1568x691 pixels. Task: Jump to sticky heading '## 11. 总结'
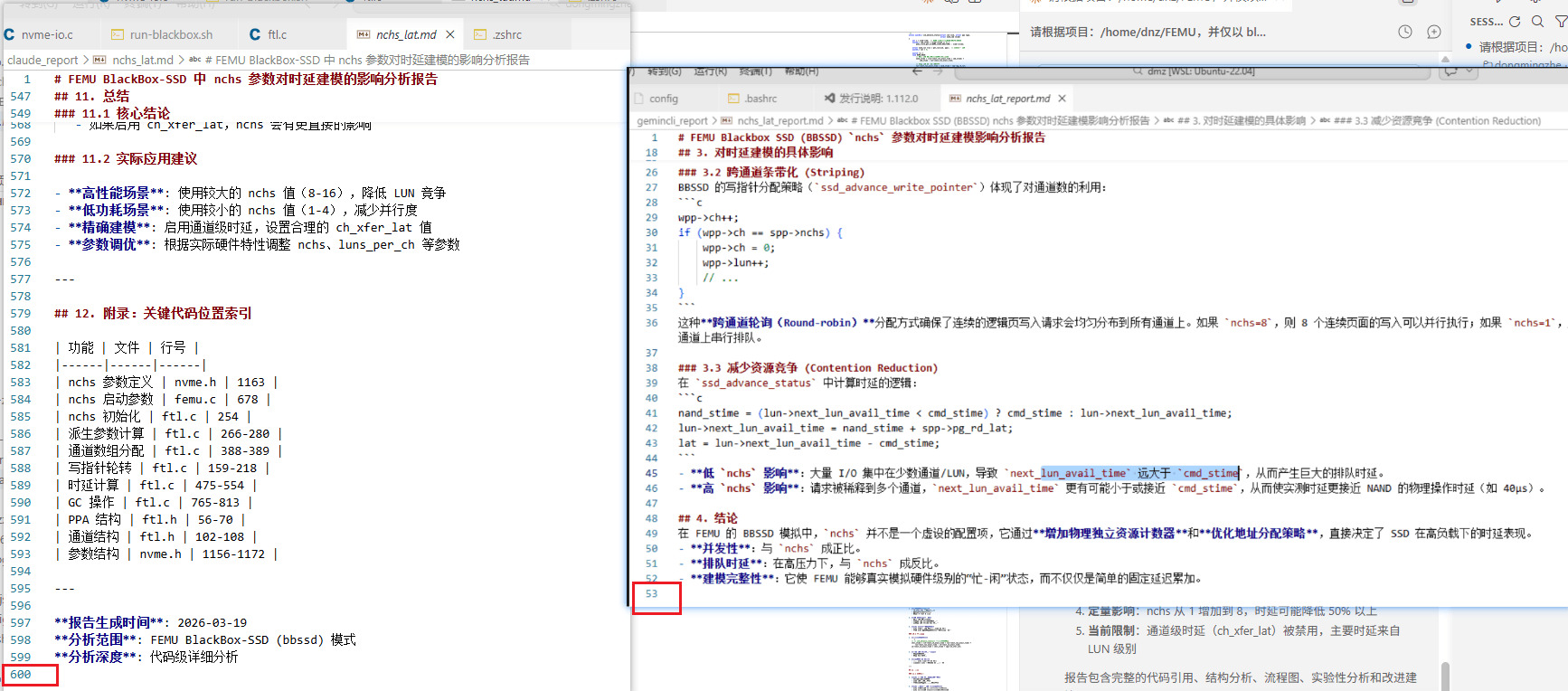tap(91, 96)
